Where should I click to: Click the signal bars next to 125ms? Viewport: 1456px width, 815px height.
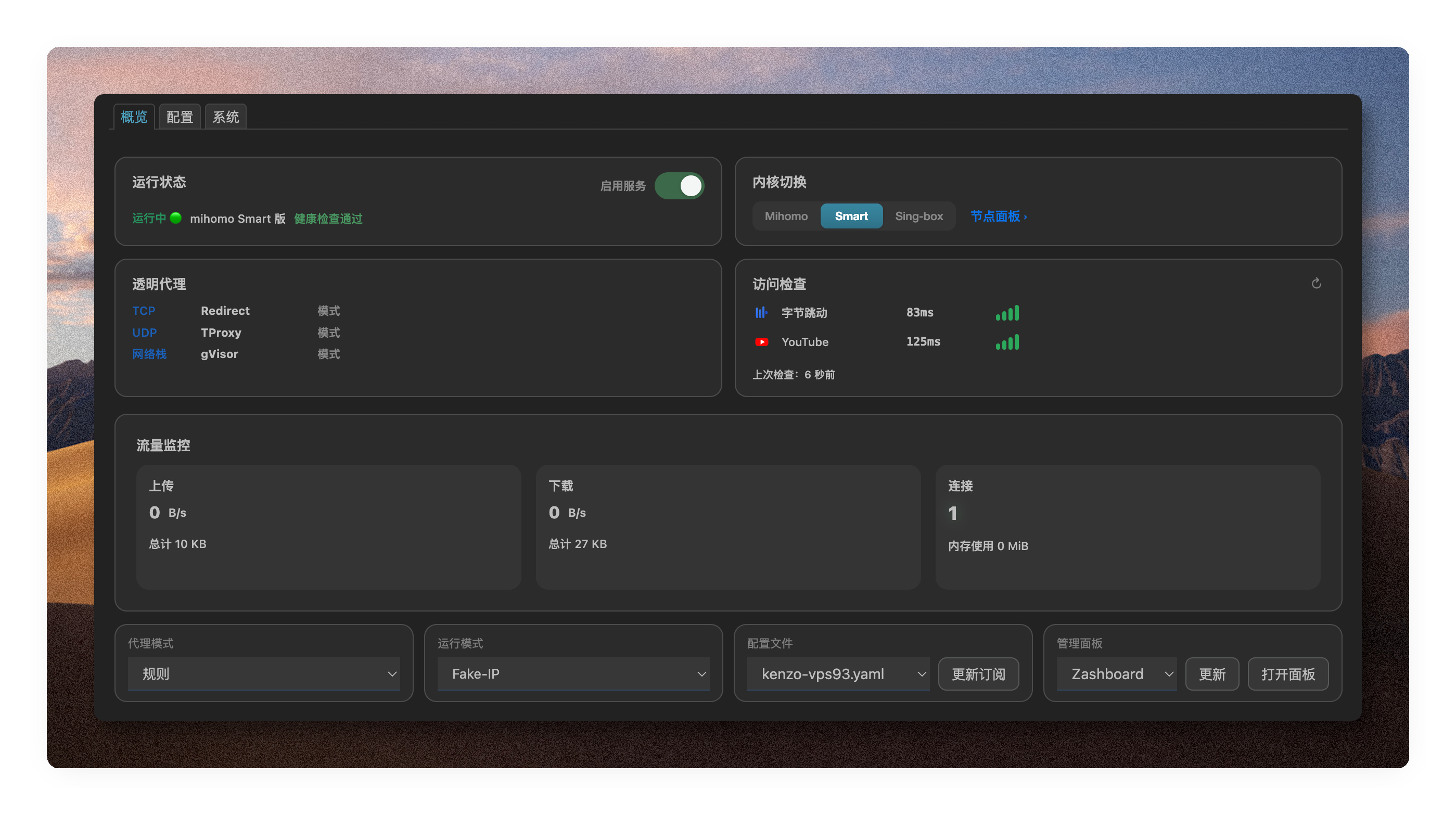(1007, 342)
